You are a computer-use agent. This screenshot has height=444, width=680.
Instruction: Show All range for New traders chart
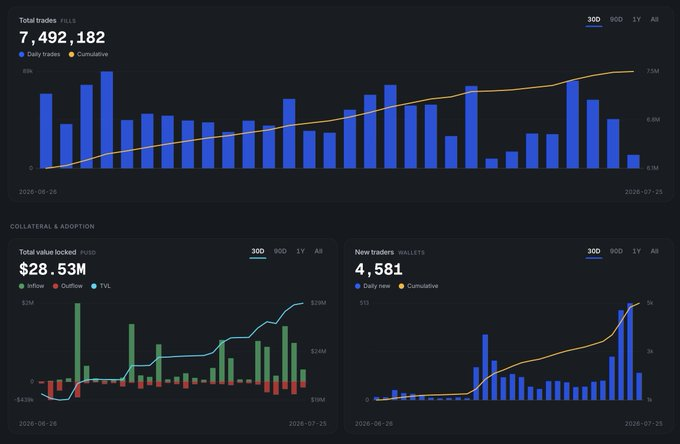654,251
